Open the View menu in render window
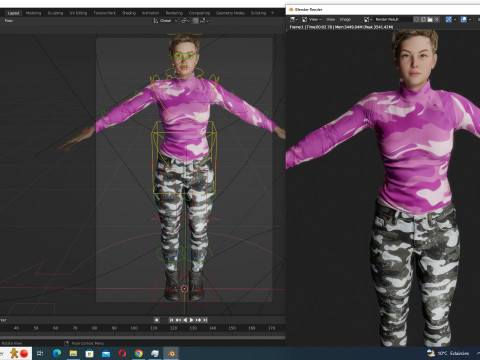Screen dimensions: 480x360 [331, 19]
